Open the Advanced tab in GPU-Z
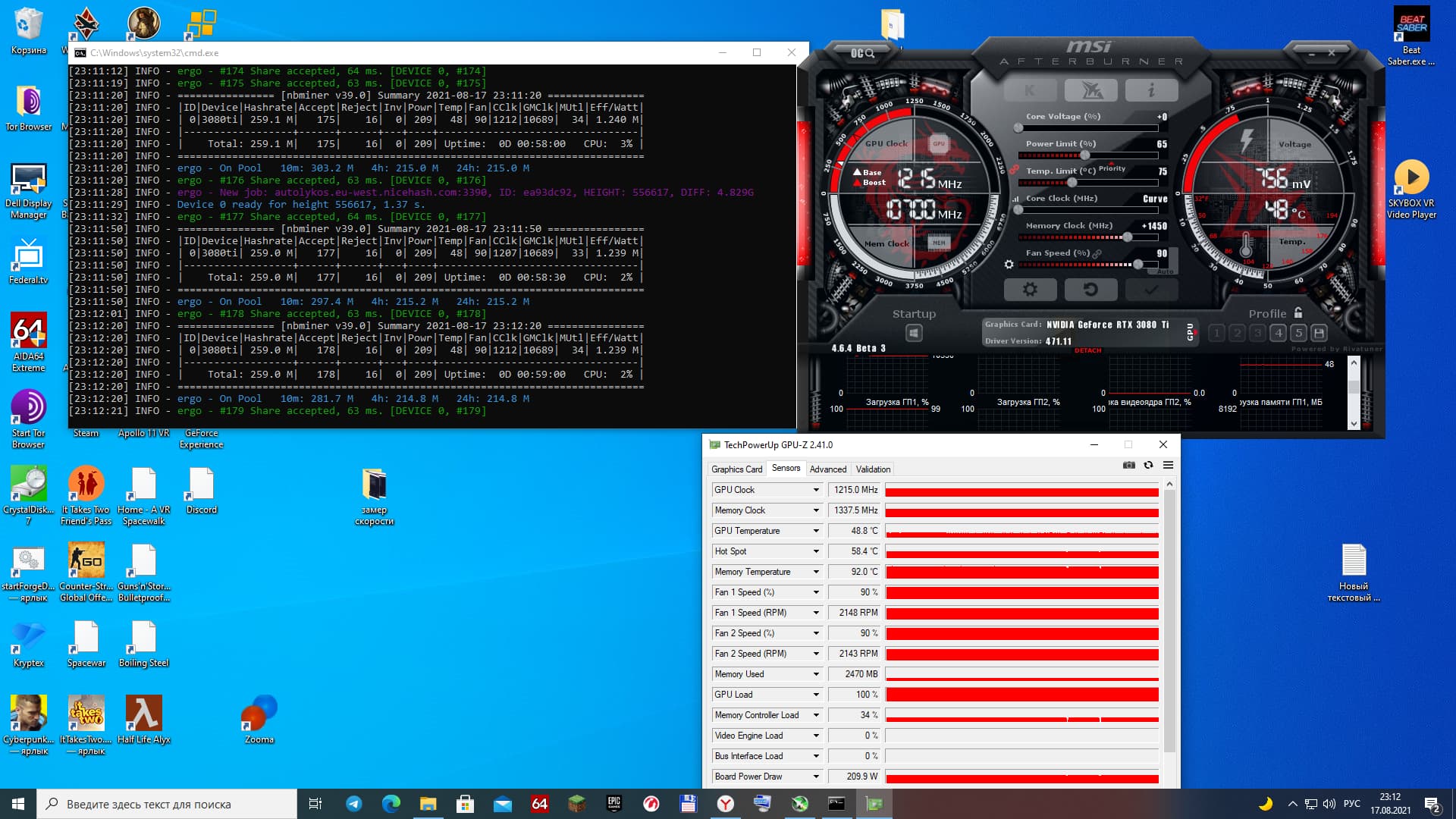This screenshot has height=819, width=1456. tap(828, 469)
